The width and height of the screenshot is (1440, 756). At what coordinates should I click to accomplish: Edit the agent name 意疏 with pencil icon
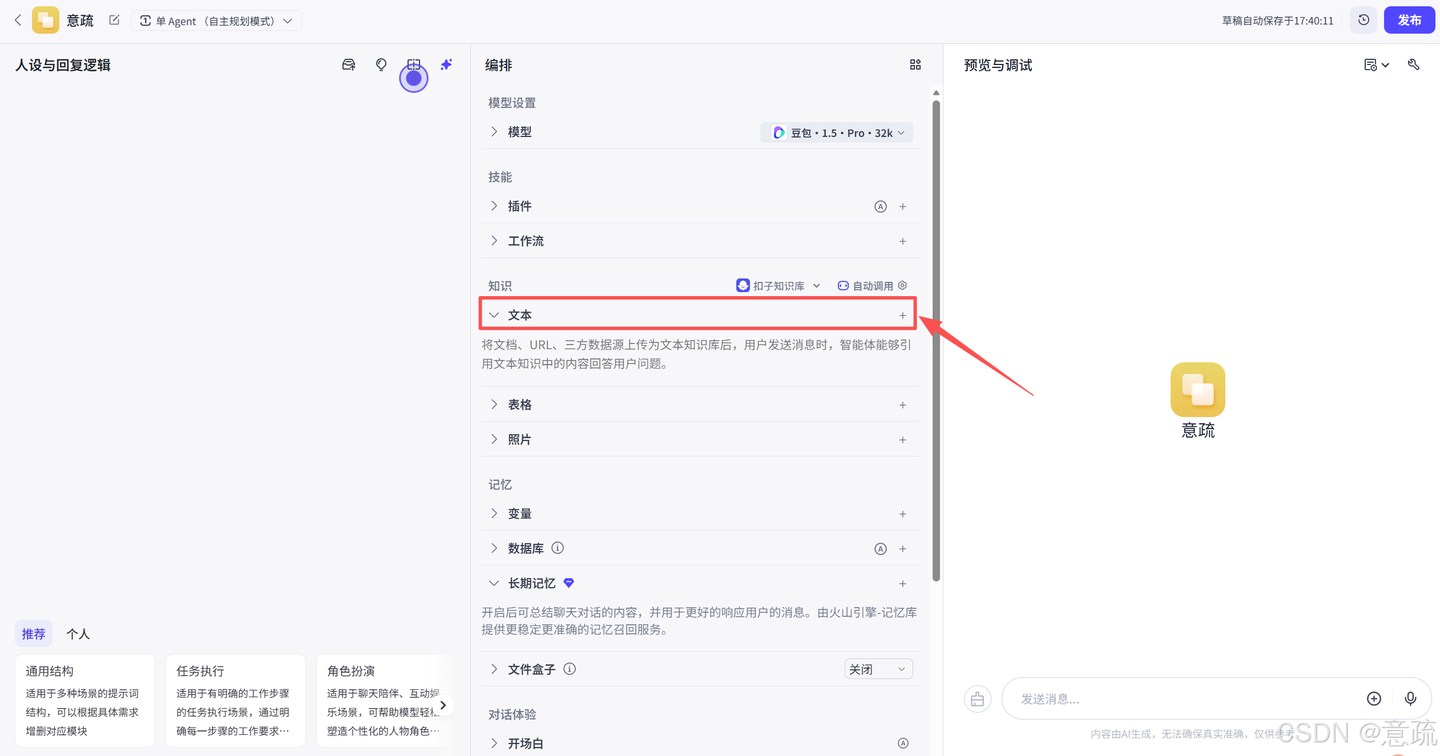point(114,20)
